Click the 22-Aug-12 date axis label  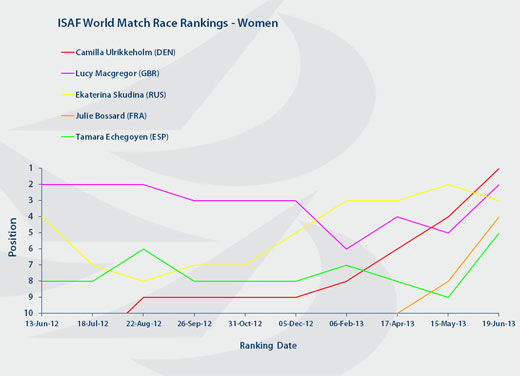(x=144, y=324)
